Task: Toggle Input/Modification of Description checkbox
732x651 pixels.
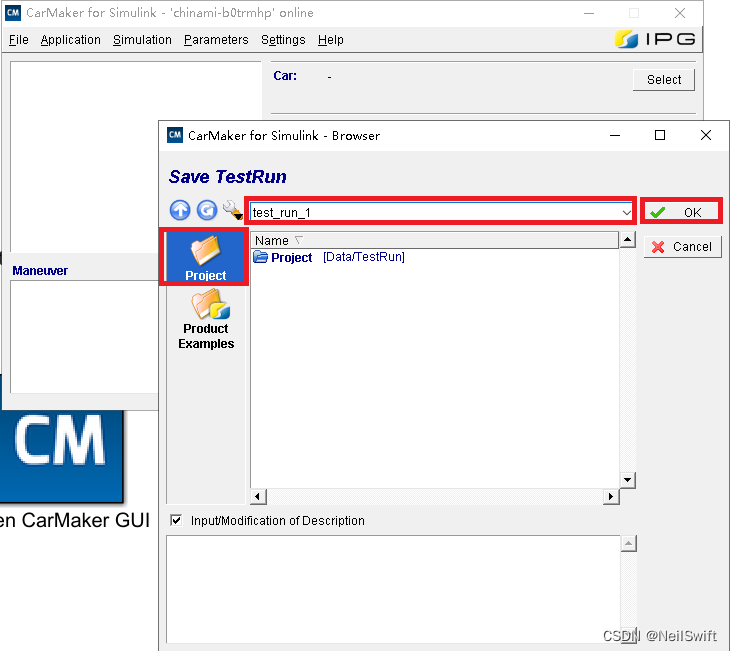Action: coord(176,520)
